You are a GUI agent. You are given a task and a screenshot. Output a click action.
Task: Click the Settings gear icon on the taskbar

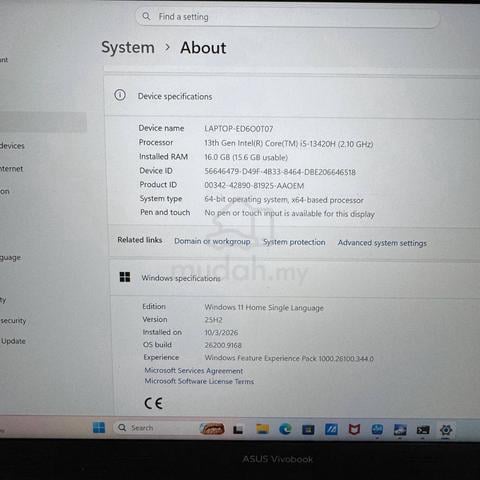446,430
